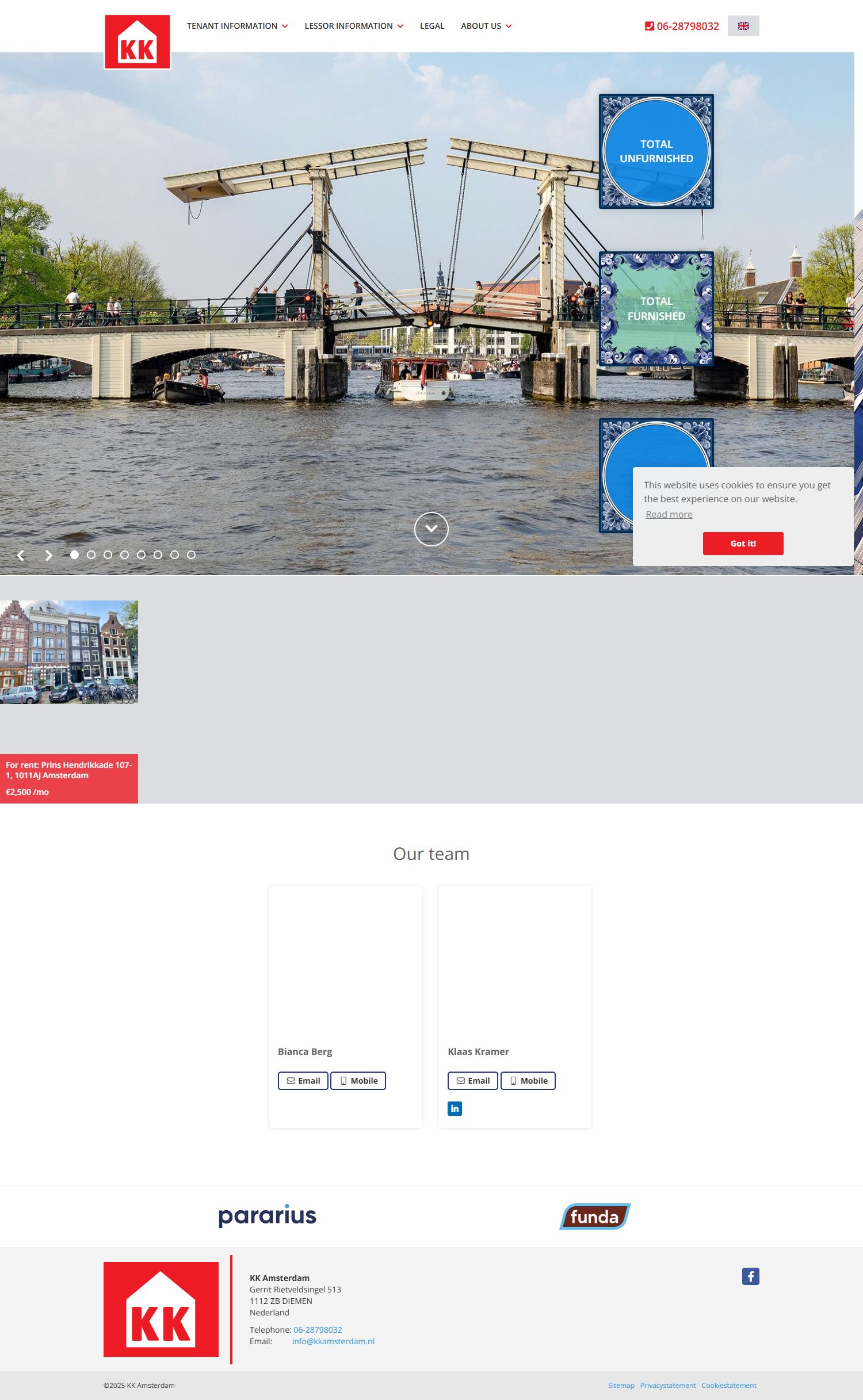Open the Total Unfurnished tile
Viewport: 863px width, 1400px height.
(656, 151)
